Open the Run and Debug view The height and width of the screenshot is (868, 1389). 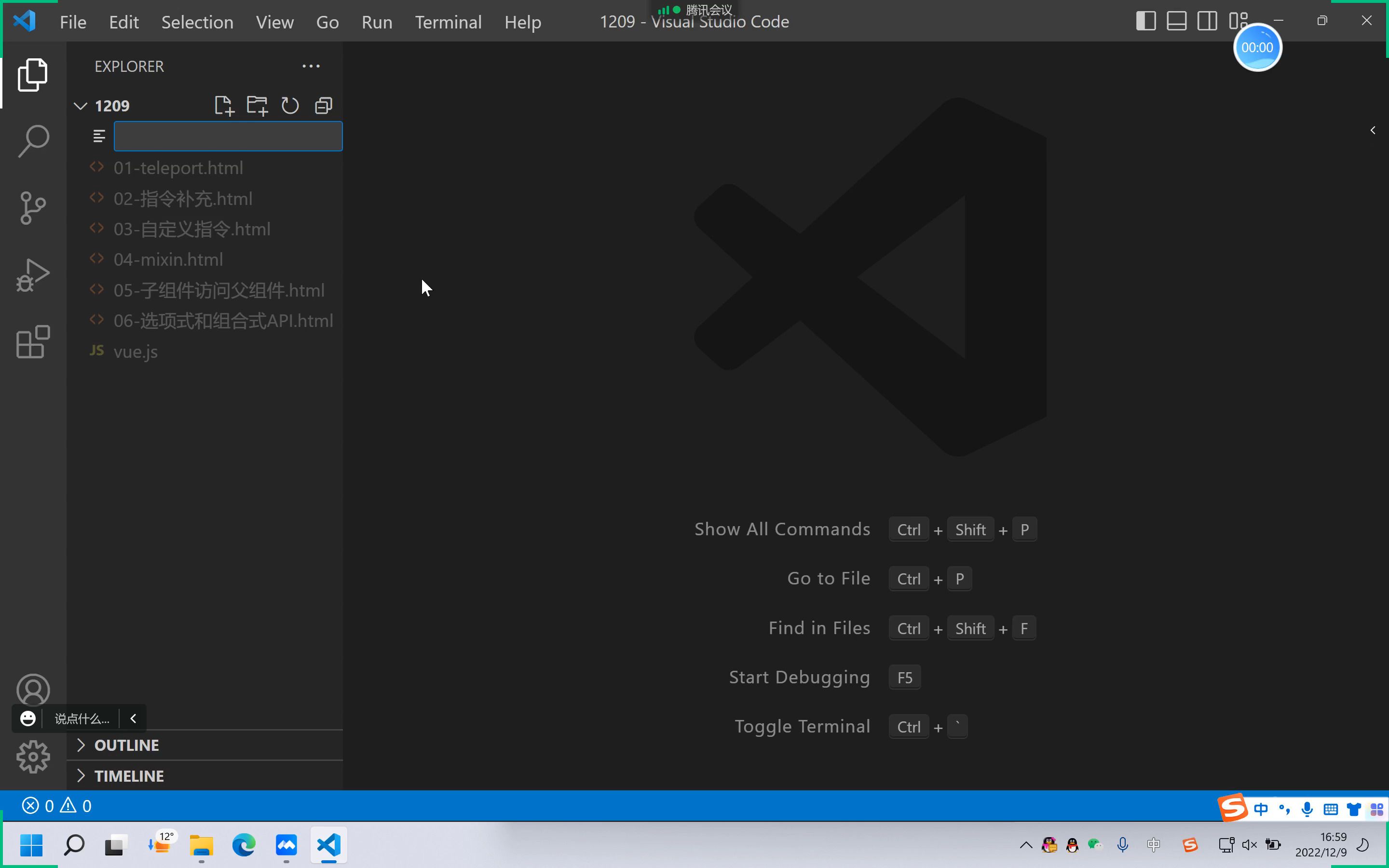point(33,275)
